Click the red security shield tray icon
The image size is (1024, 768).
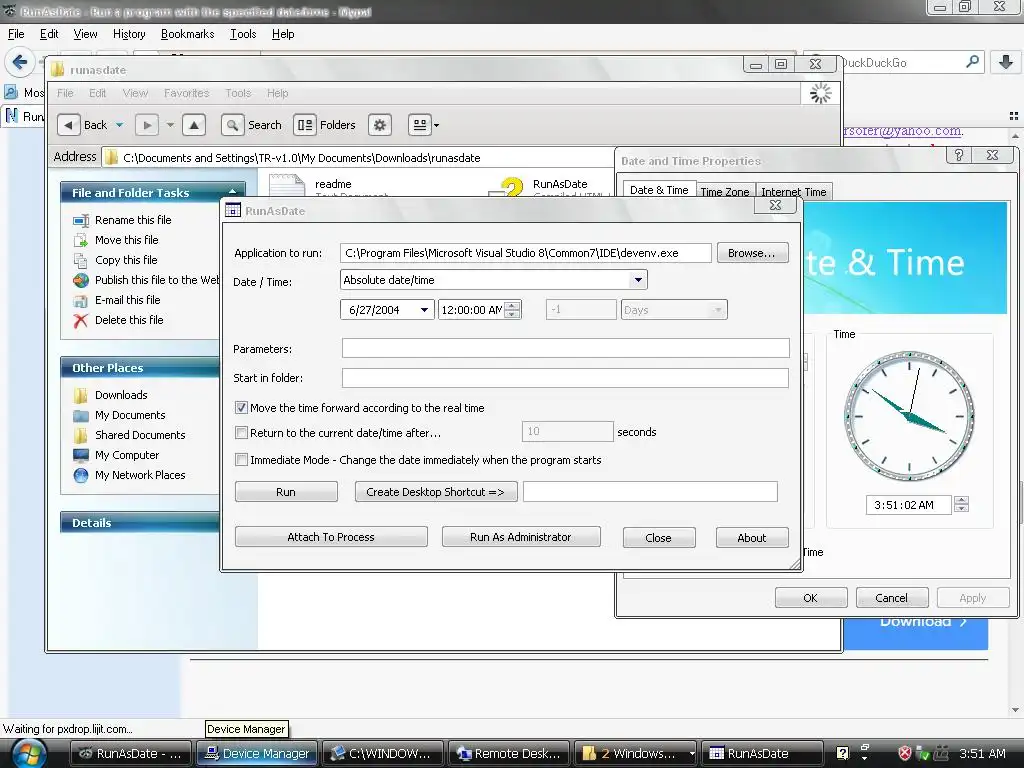pyautogui.click(x=904, y=753)
